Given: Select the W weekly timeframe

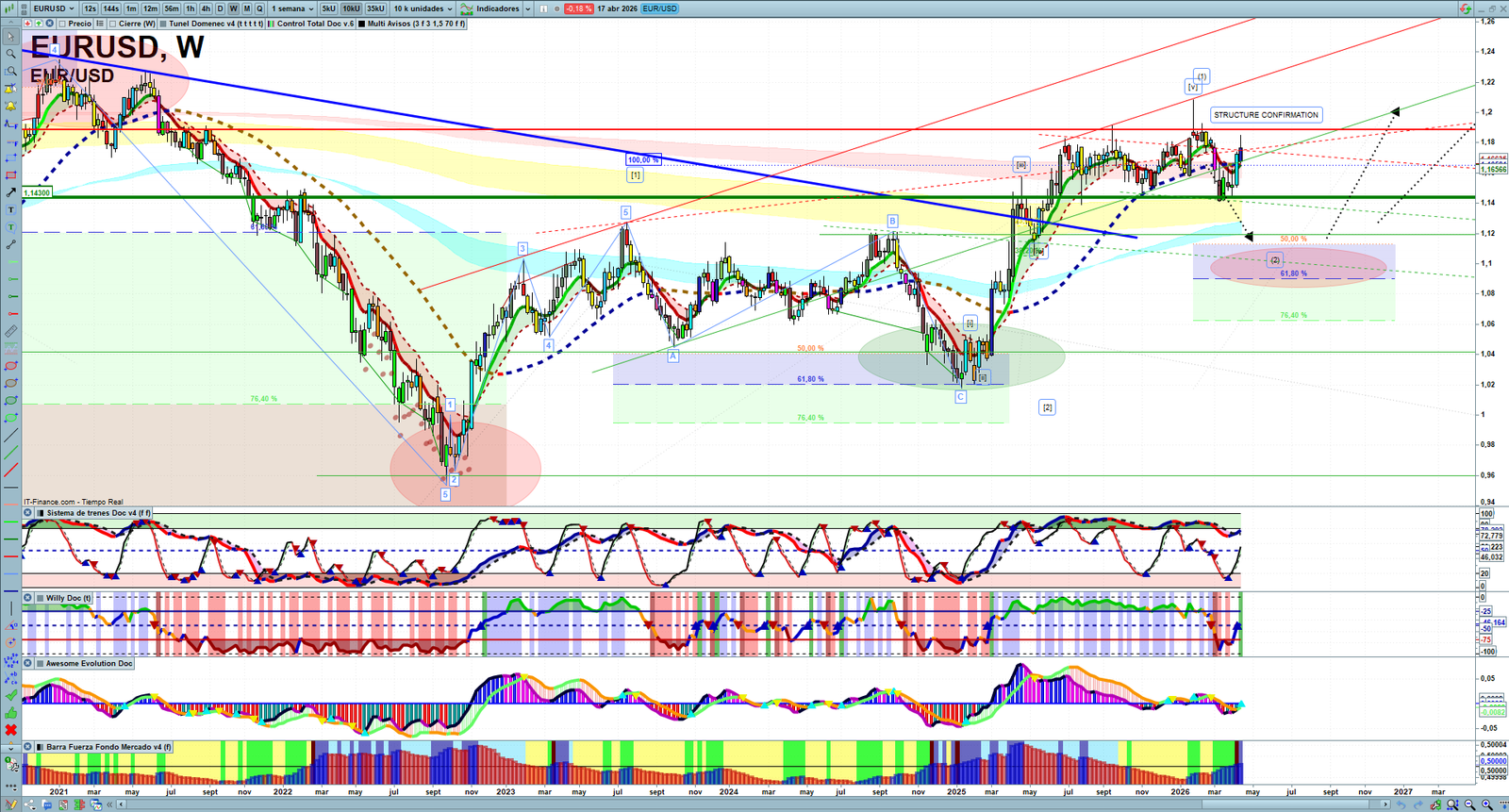Looking at the screenshot, I should (x=234, y=8).
